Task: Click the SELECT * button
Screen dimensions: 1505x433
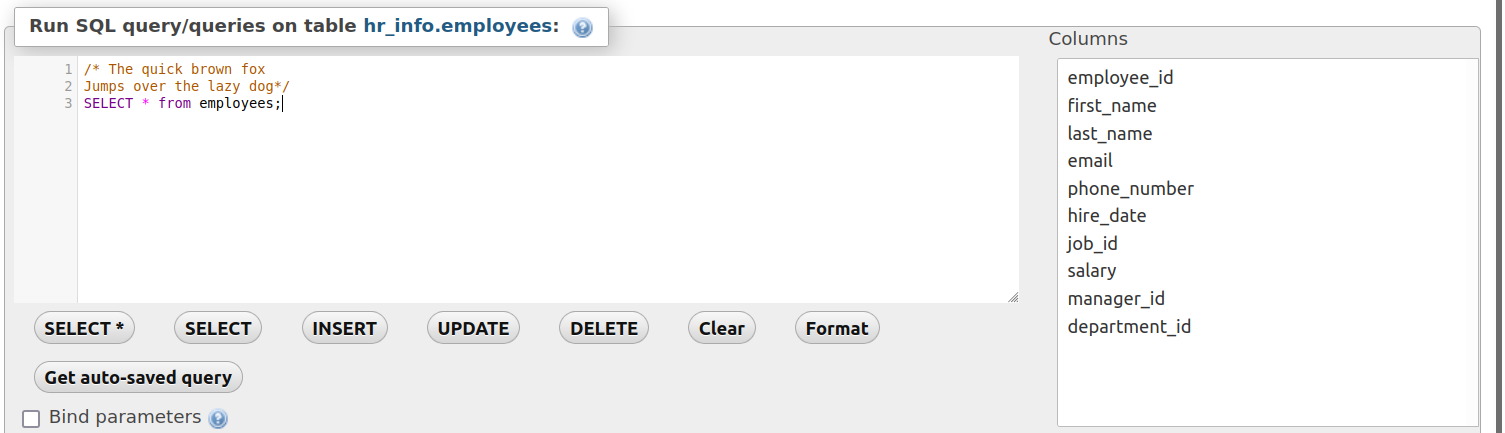Action: 84,328
